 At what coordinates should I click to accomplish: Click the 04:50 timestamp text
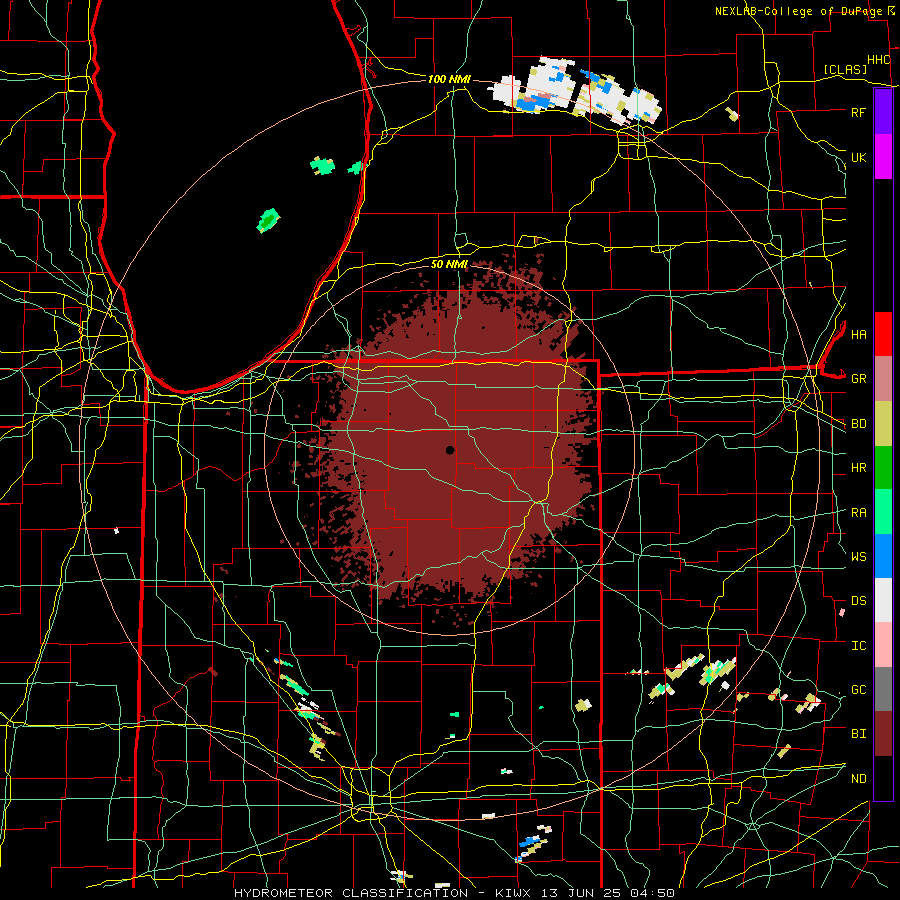pos(654,893)
